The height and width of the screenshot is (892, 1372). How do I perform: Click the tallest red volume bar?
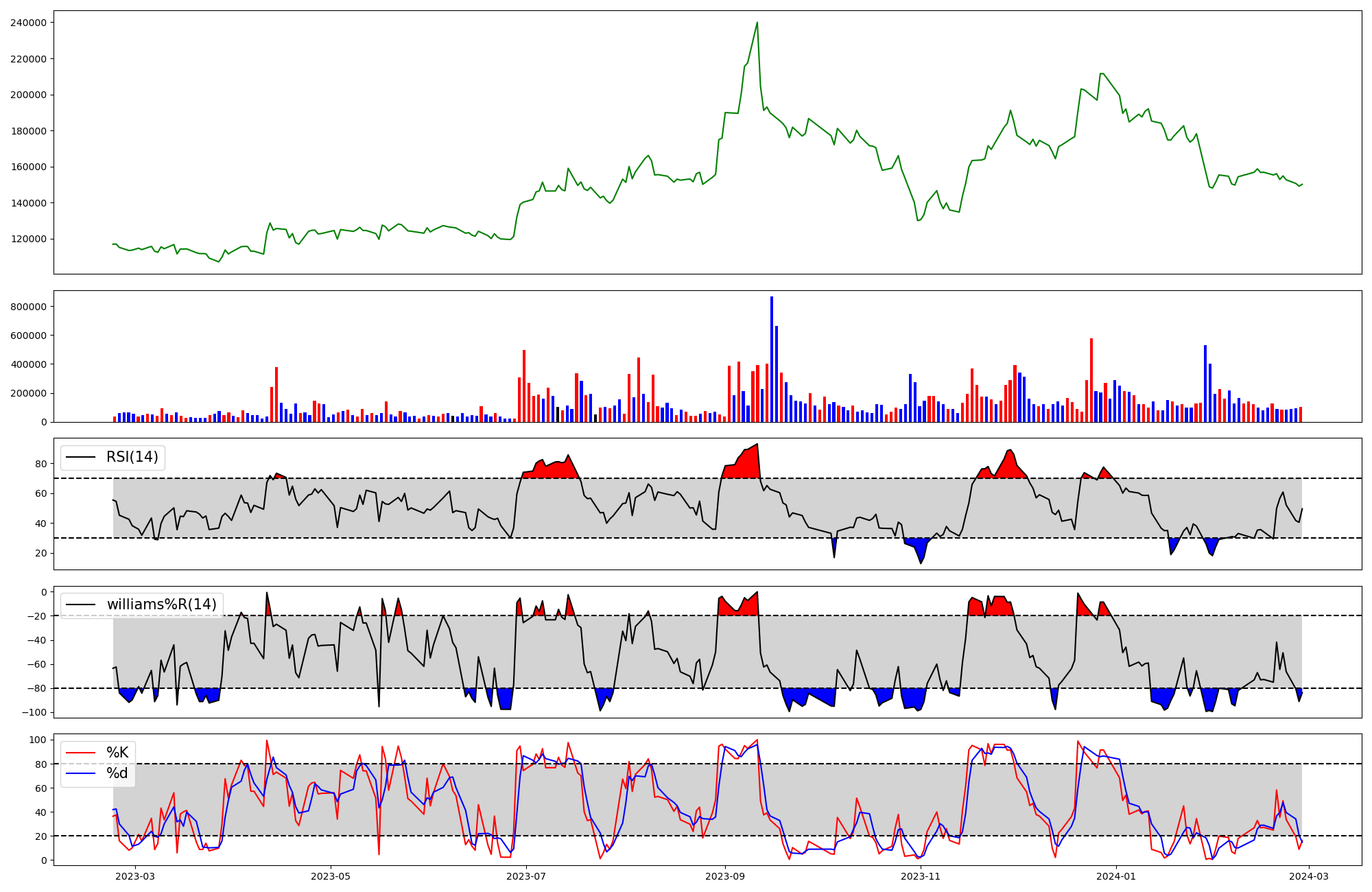click(1091, 379)
